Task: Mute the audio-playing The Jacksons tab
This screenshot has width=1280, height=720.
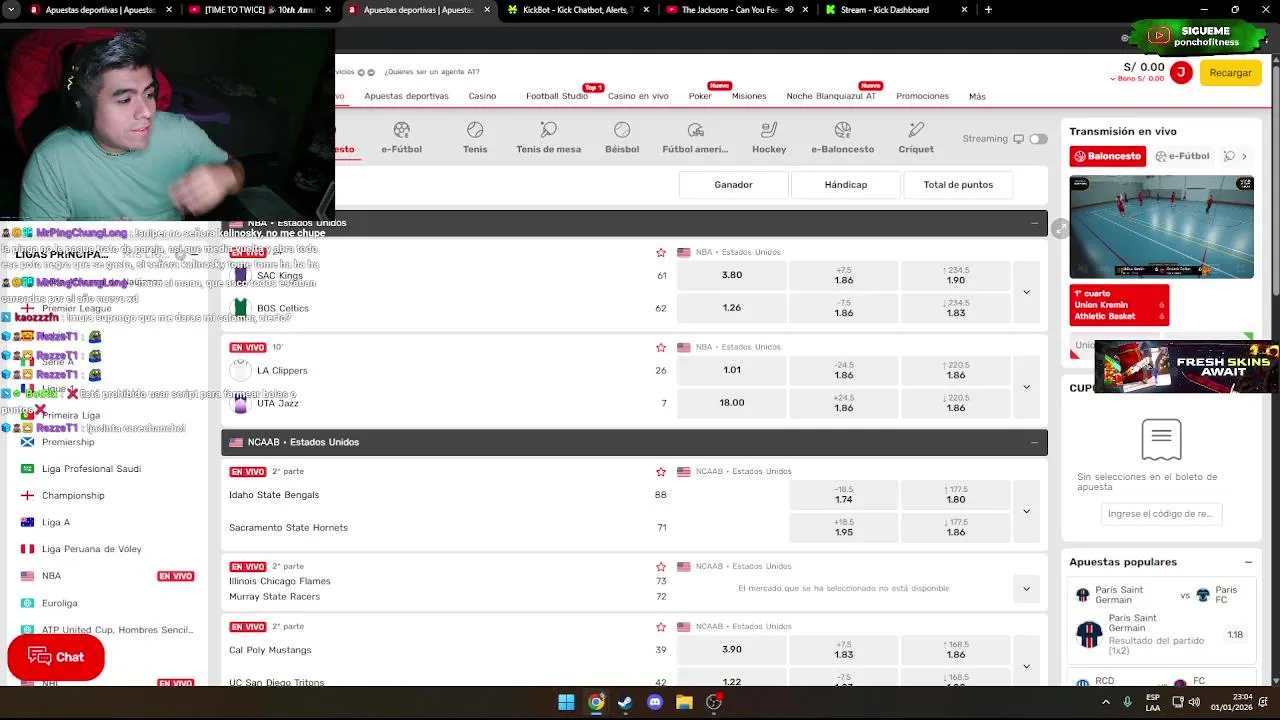Action: pos(789,10)
